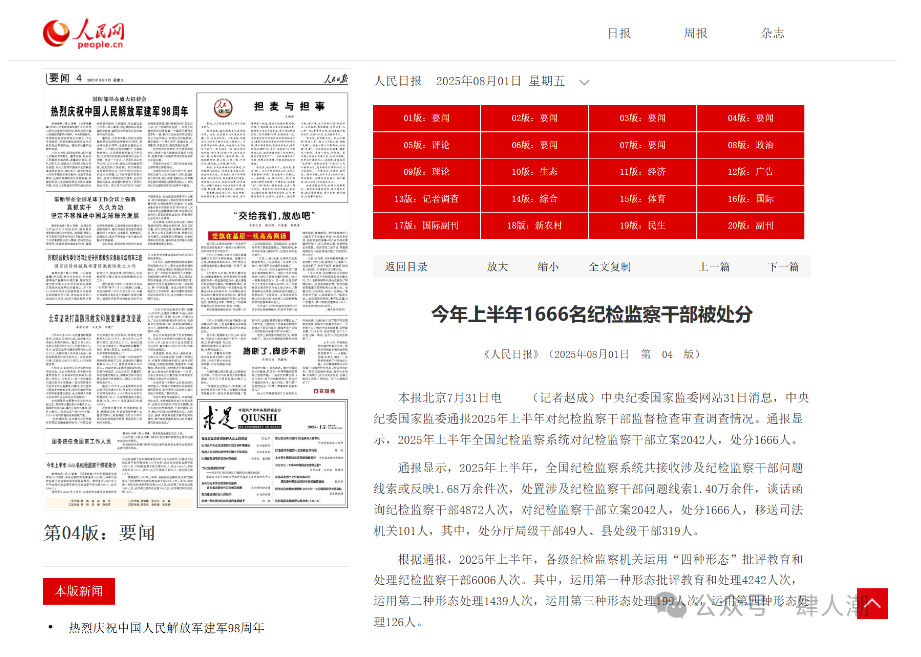Click the People.cn logo
Viewport: 921px width, 657px height.
point(84,33)
